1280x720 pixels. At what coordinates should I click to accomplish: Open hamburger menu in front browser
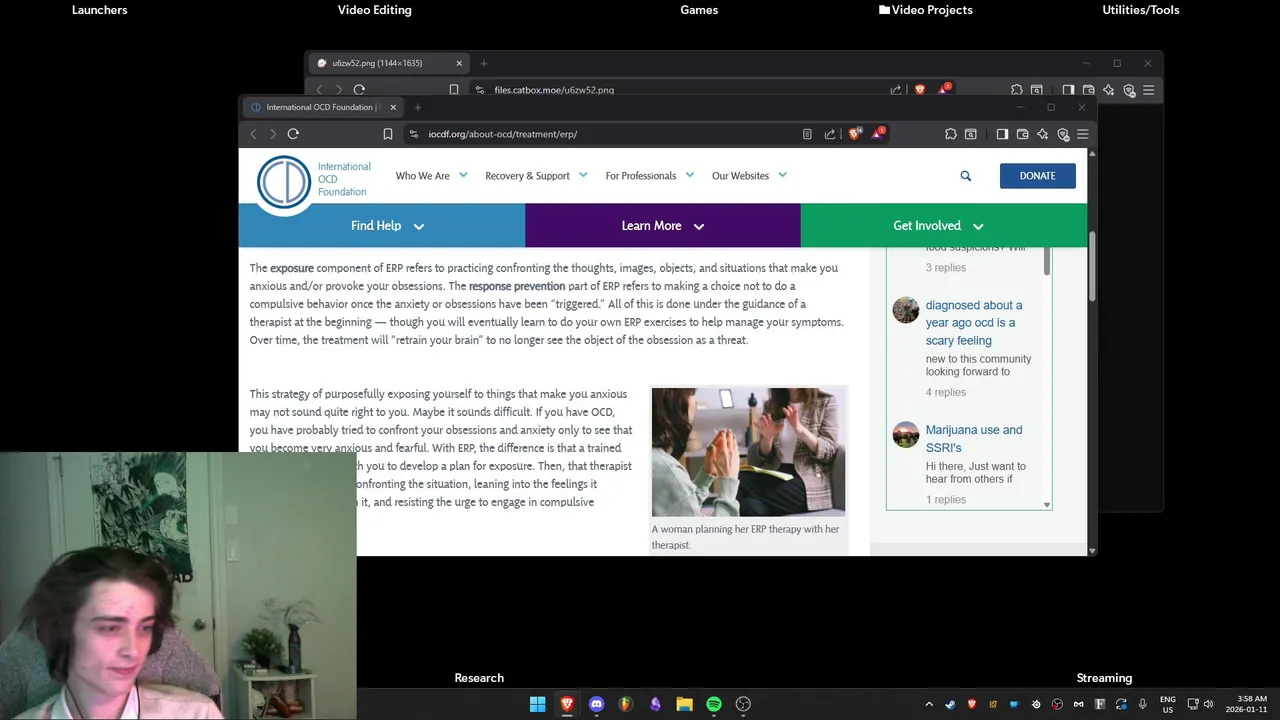pos(1083,134)
